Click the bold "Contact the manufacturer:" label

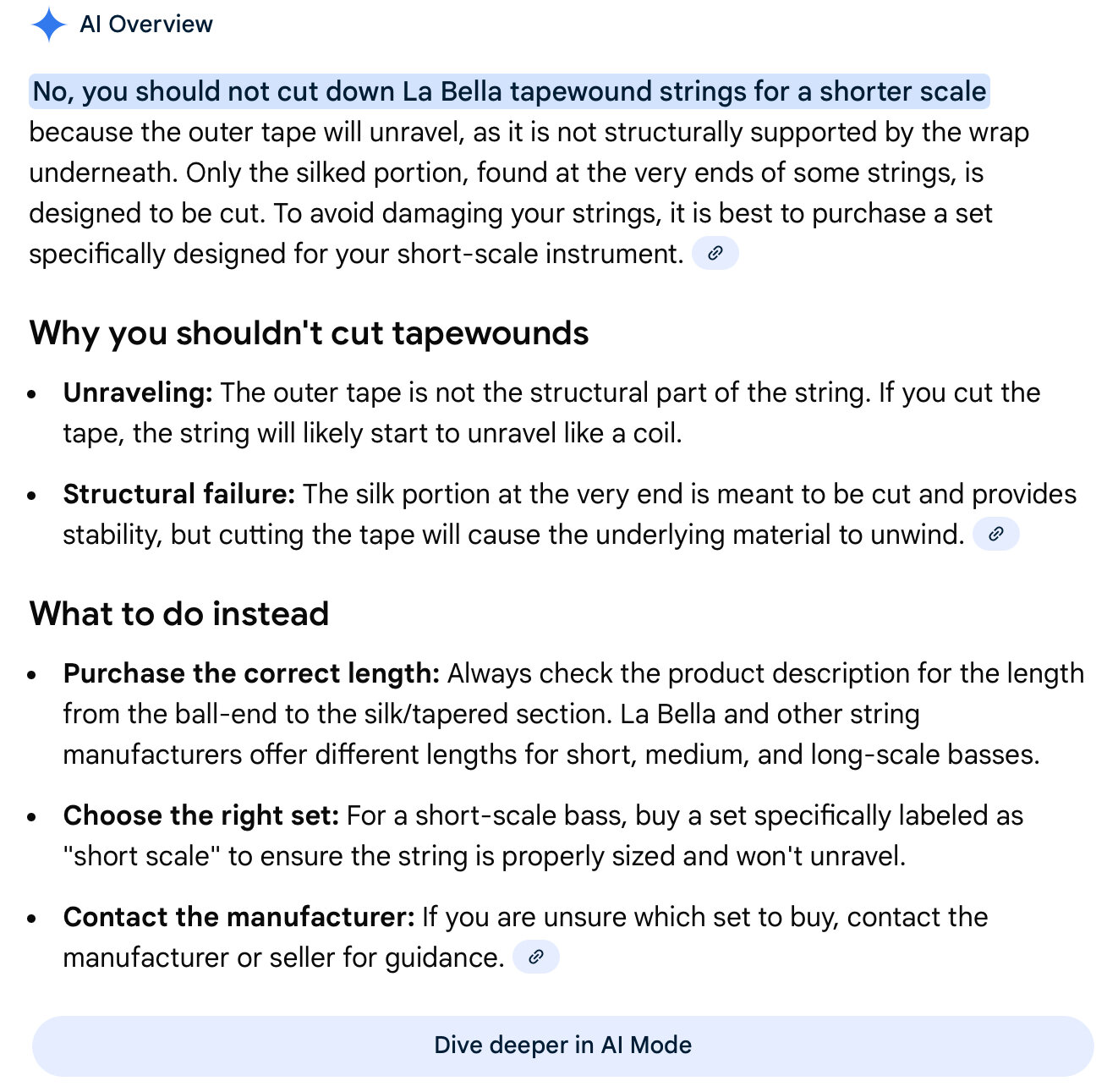click(238, 917)
